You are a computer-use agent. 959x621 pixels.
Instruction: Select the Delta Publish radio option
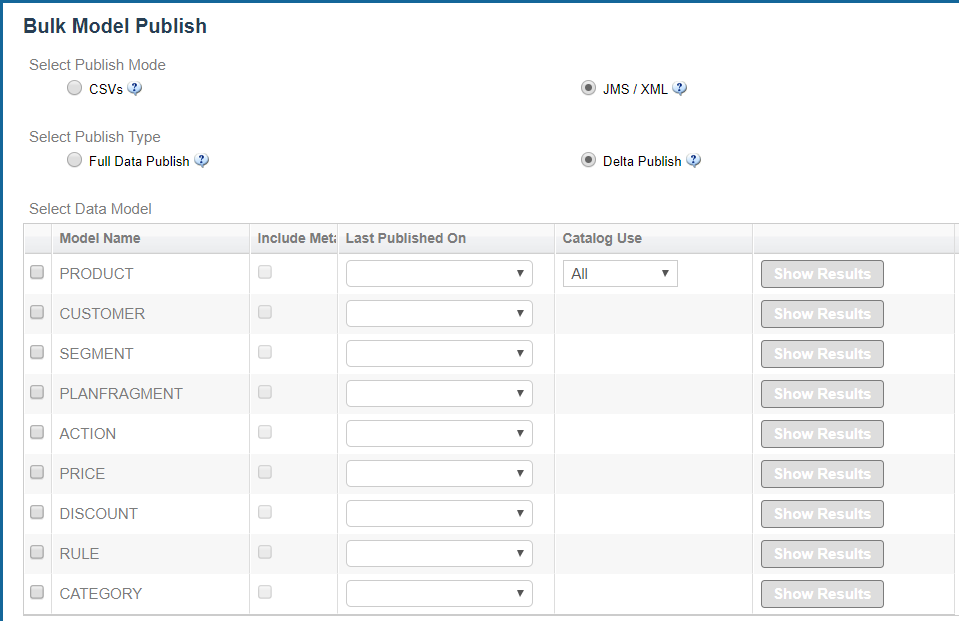pyautogui.click(x=588, y=160)
